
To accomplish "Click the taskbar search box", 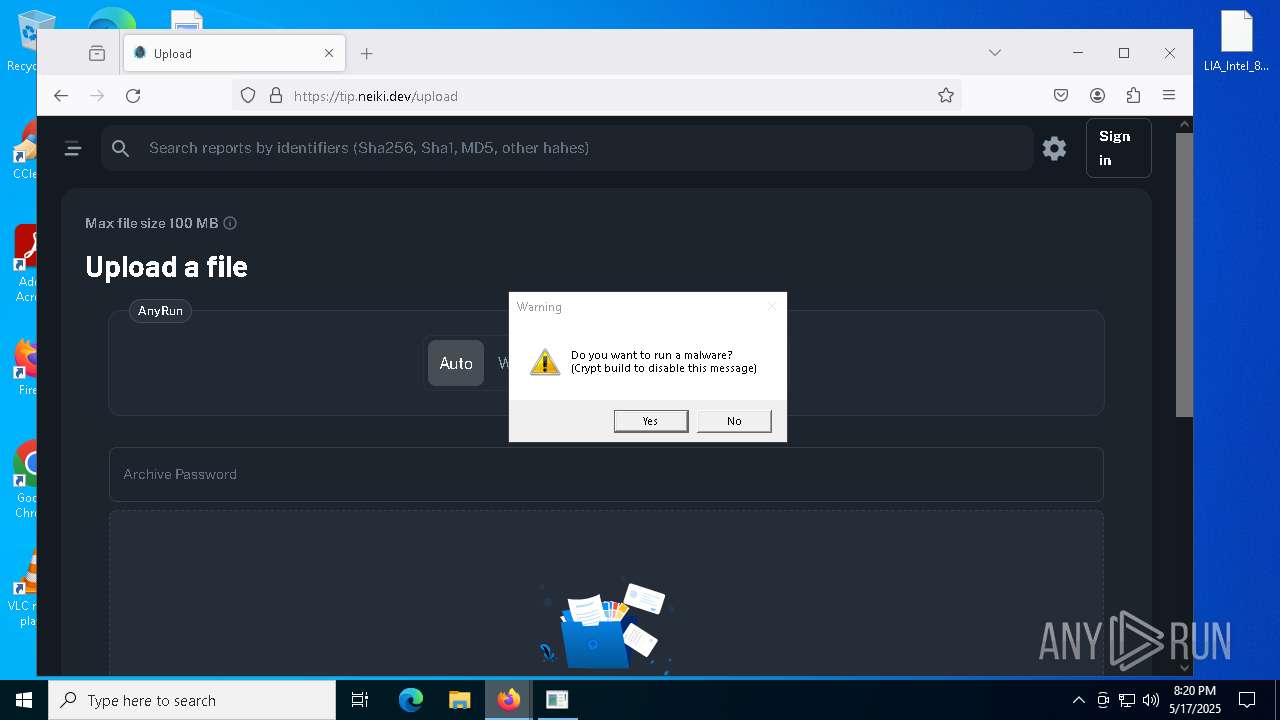I will pos(192,700).
